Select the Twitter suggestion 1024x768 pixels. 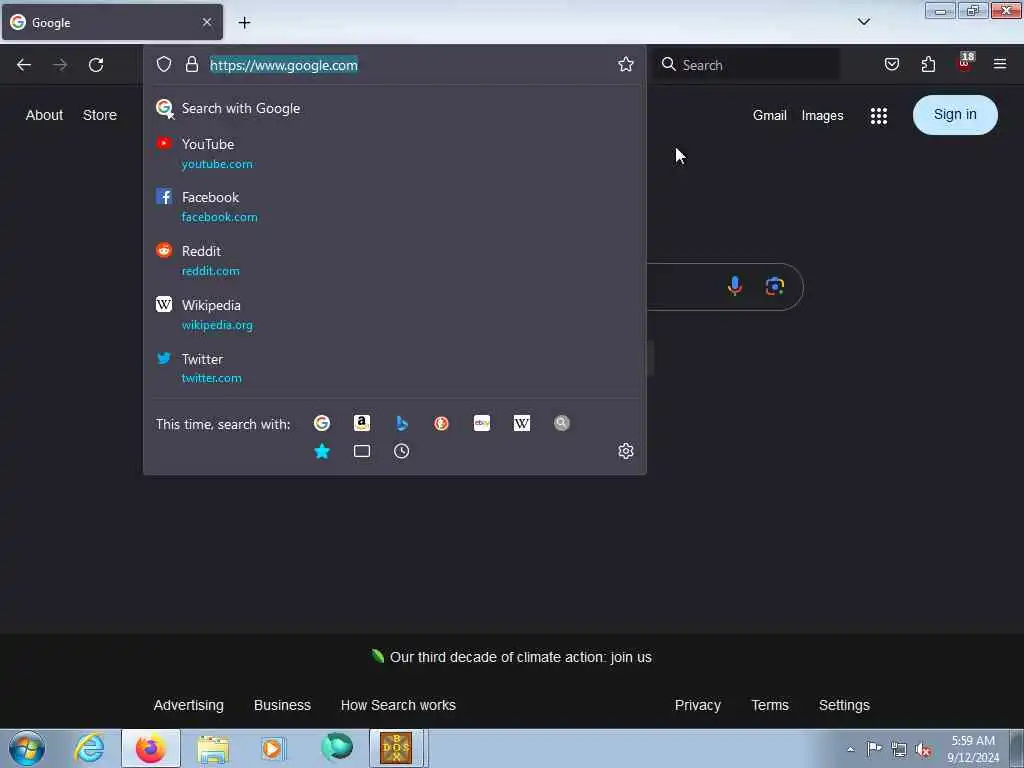(x=394, y=368)
